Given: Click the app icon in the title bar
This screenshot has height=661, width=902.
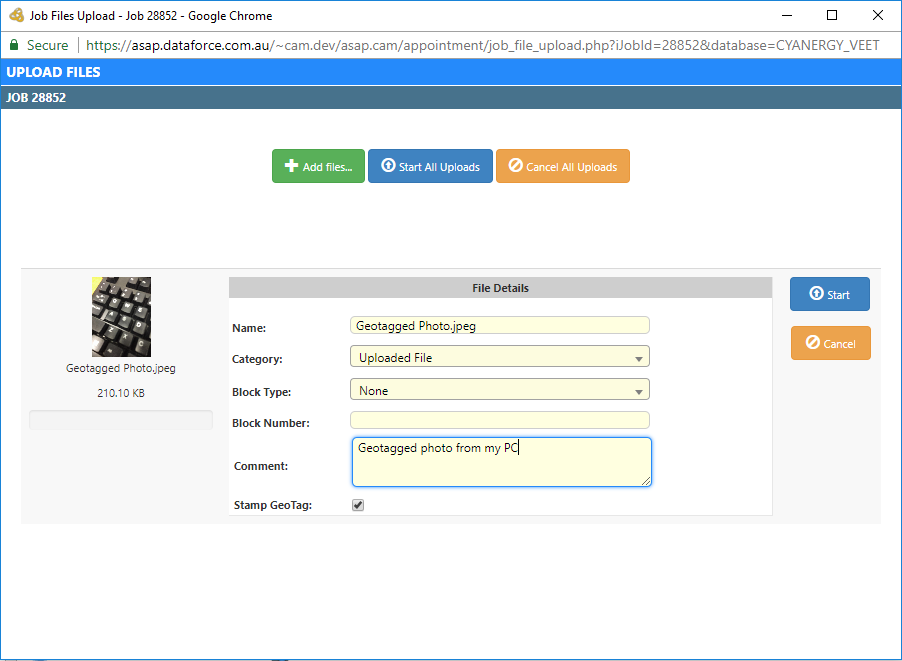Looking at the screenshot, I should tap(16, 16).
